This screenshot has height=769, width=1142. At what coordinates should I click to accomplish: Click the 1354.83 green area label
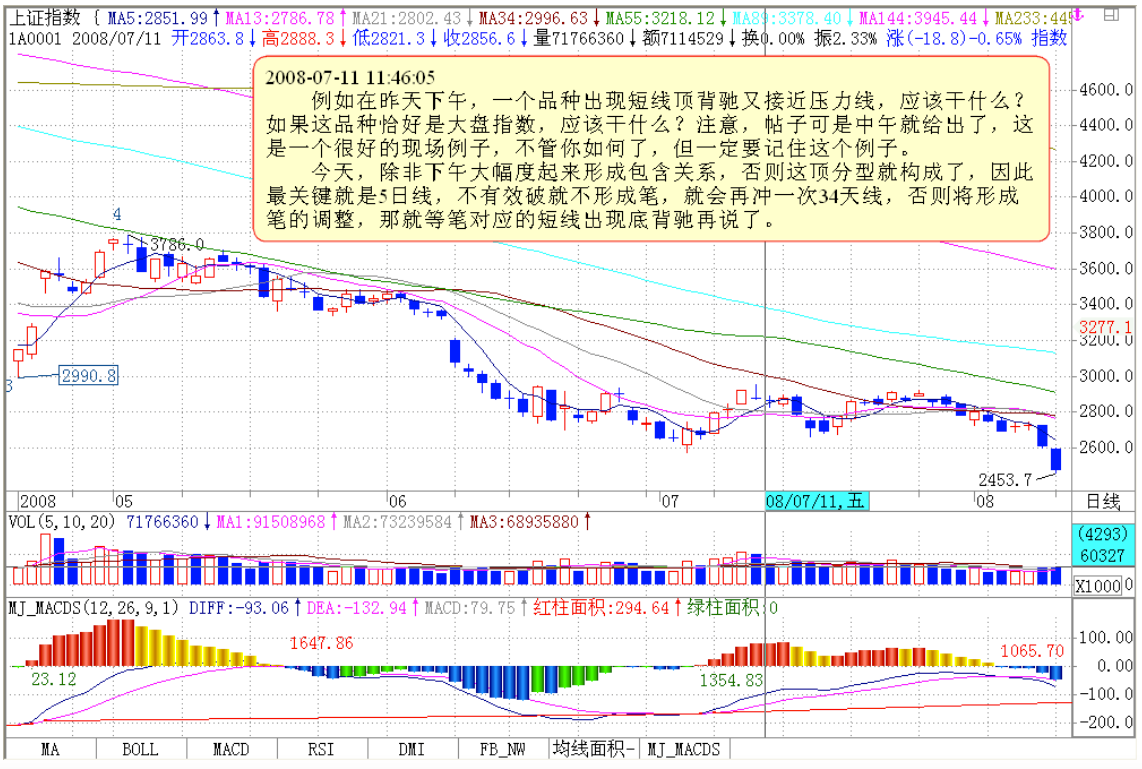pyautogui.click(x=731, y=680)
